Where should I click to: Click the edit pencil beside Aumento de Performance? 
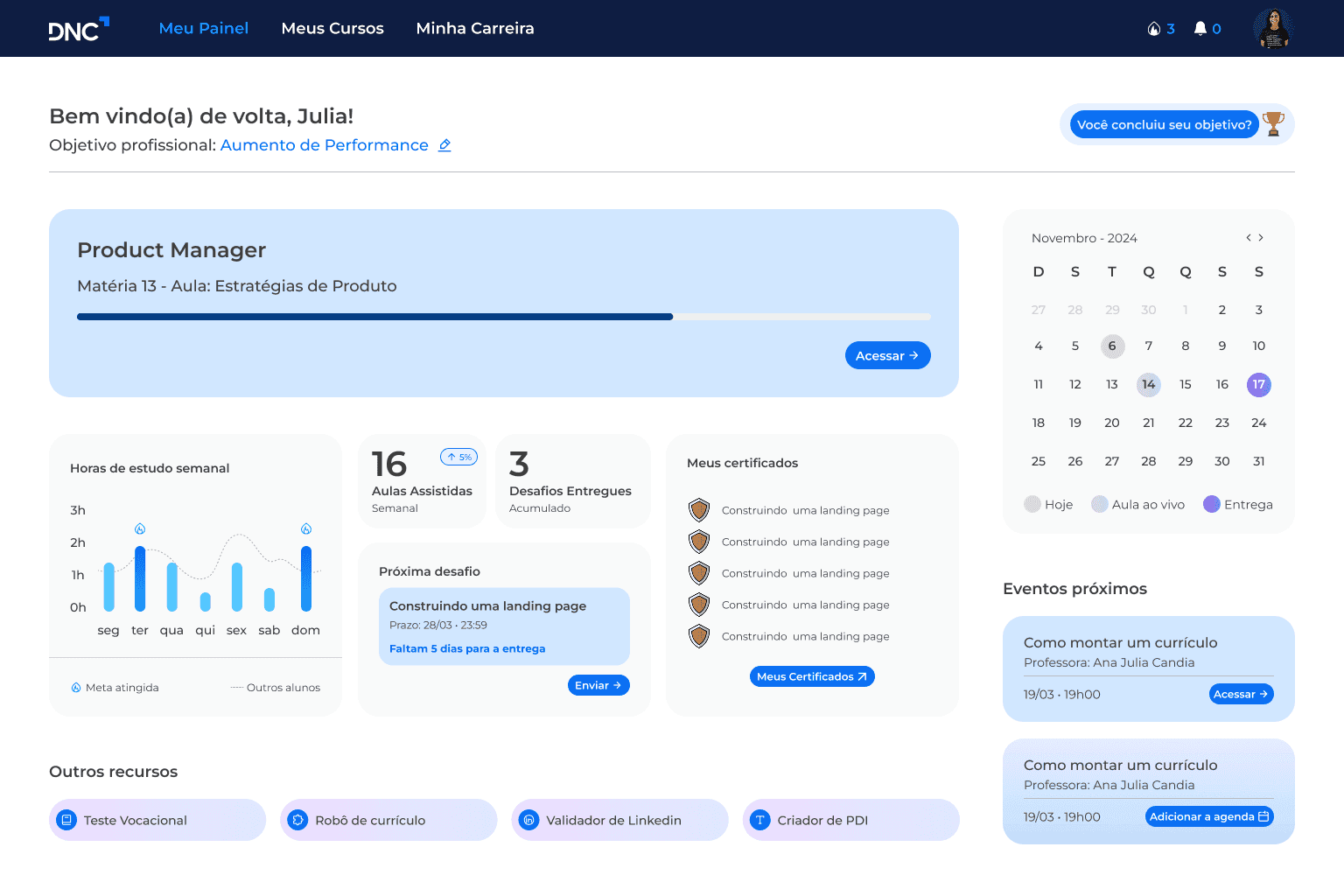[x=444, y=145]
